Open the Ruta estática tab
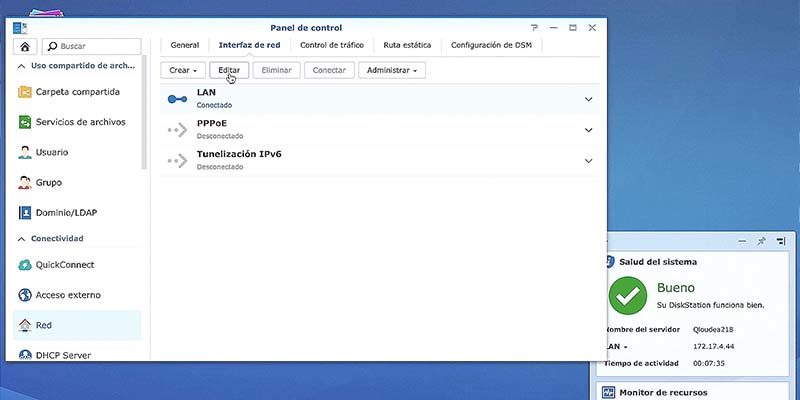Image resolution: width=800 pixels, height=400 pixels. coord(407,45)
